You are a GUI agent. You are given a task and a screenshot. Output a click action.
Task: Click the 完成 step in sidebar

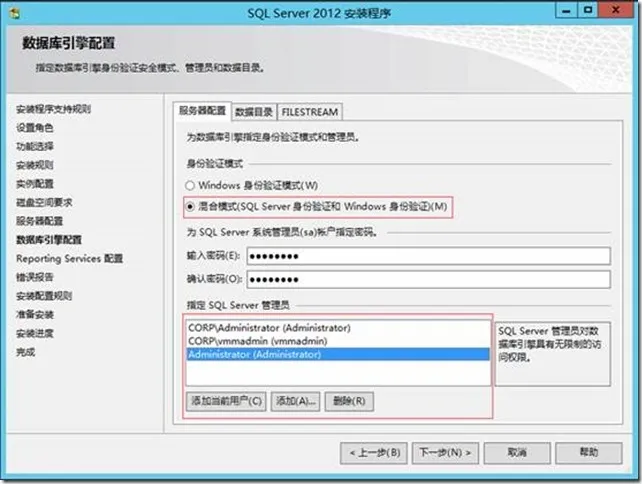coord(25,352)
